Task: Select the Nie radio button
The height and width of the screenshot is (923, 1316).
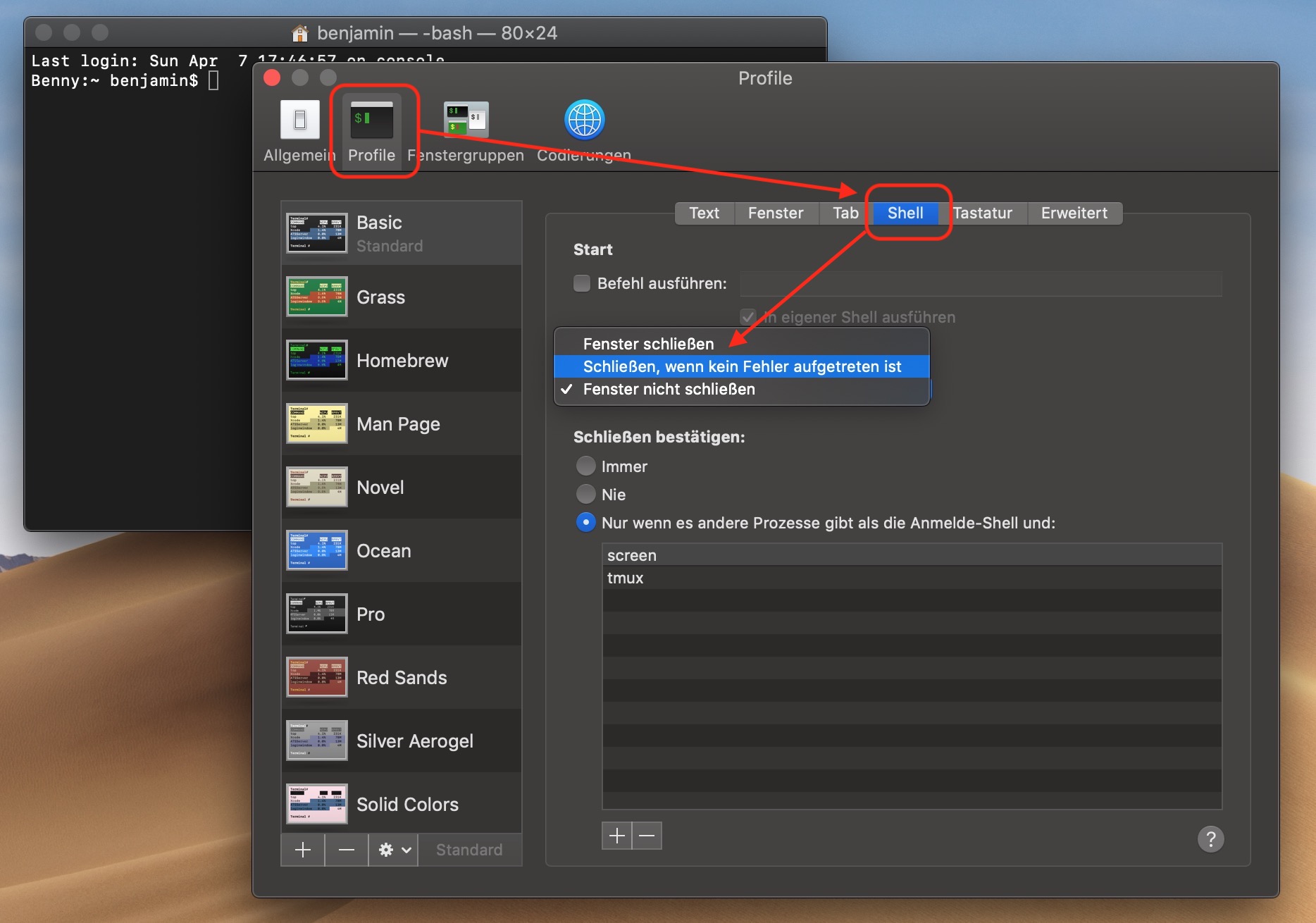Action: pyautogui.click(x=586, y=494)
